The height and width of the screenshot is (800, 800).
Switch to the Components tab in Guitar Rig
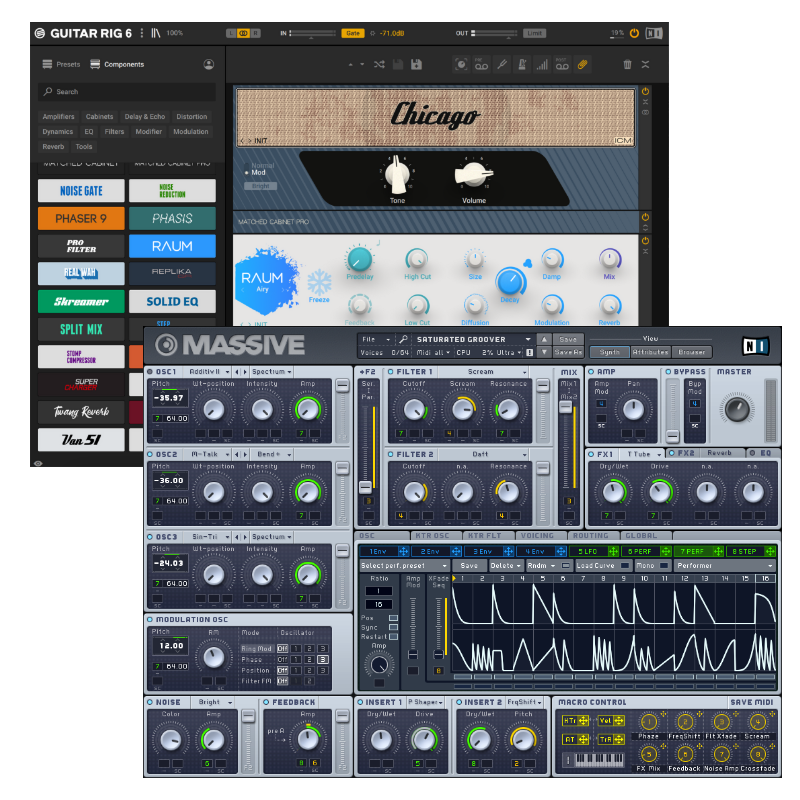pos(117,64)
